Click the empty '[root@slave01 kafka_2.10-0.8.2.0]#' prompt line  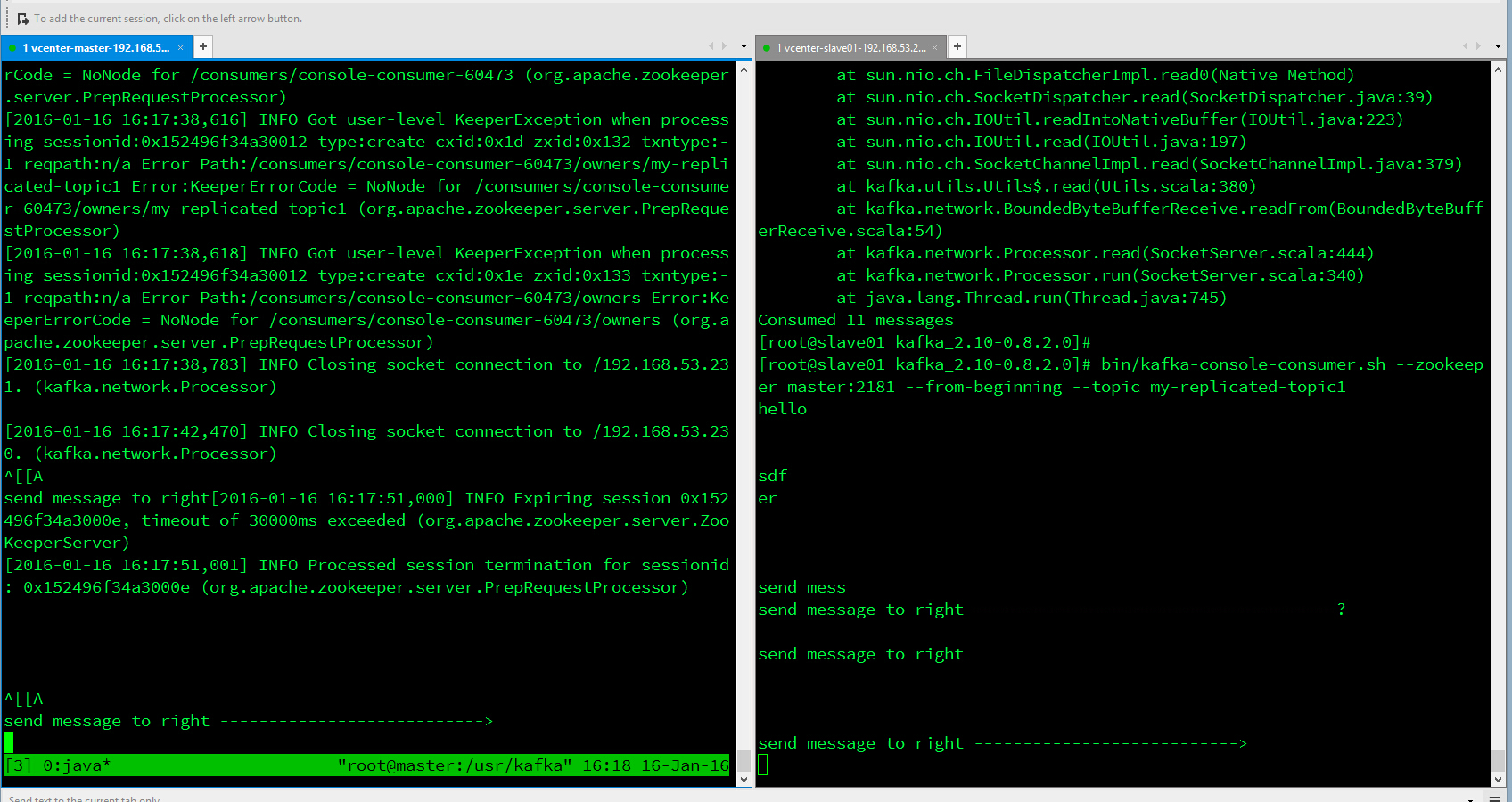click(x=924, y=342)
